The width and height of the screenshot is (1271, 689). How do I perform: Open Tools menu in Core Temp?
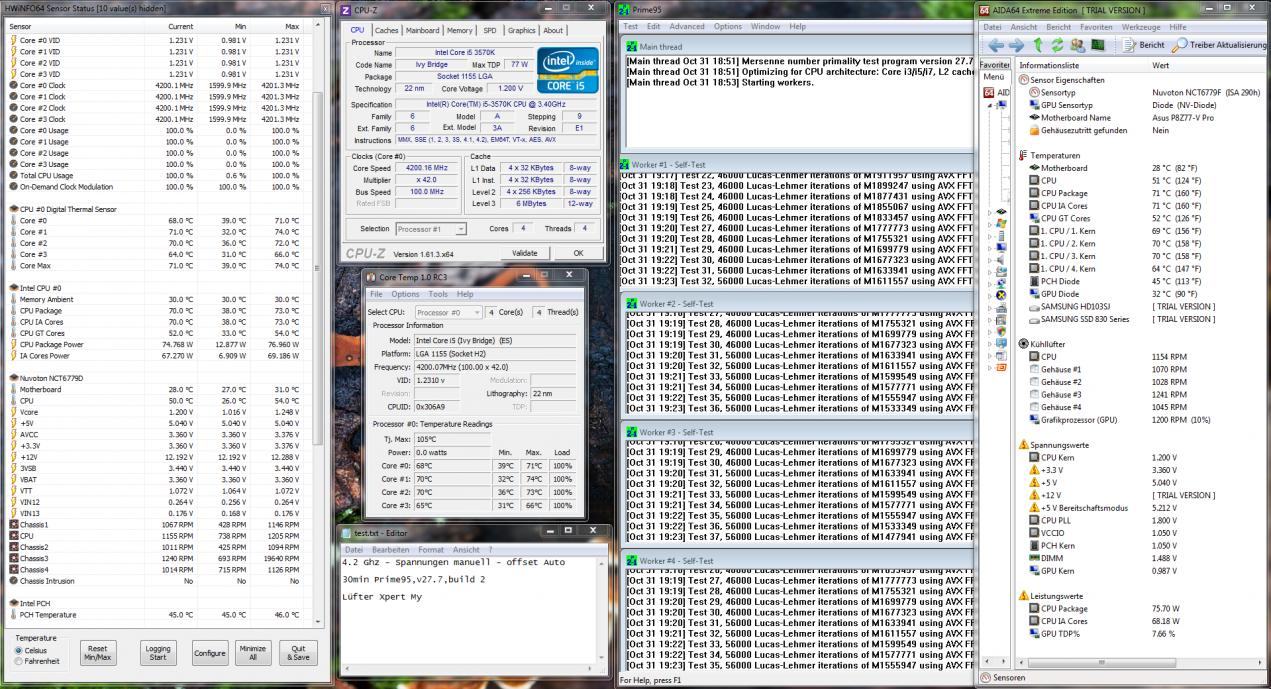pos(438,294)
